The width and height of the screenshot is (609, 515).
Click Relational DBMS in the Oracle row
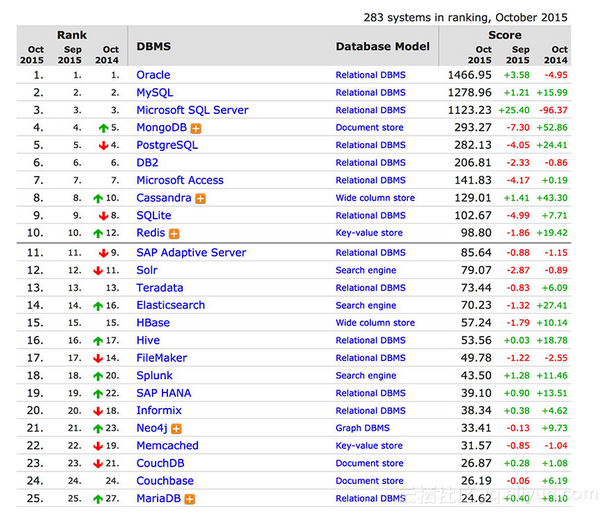[371, 75]
